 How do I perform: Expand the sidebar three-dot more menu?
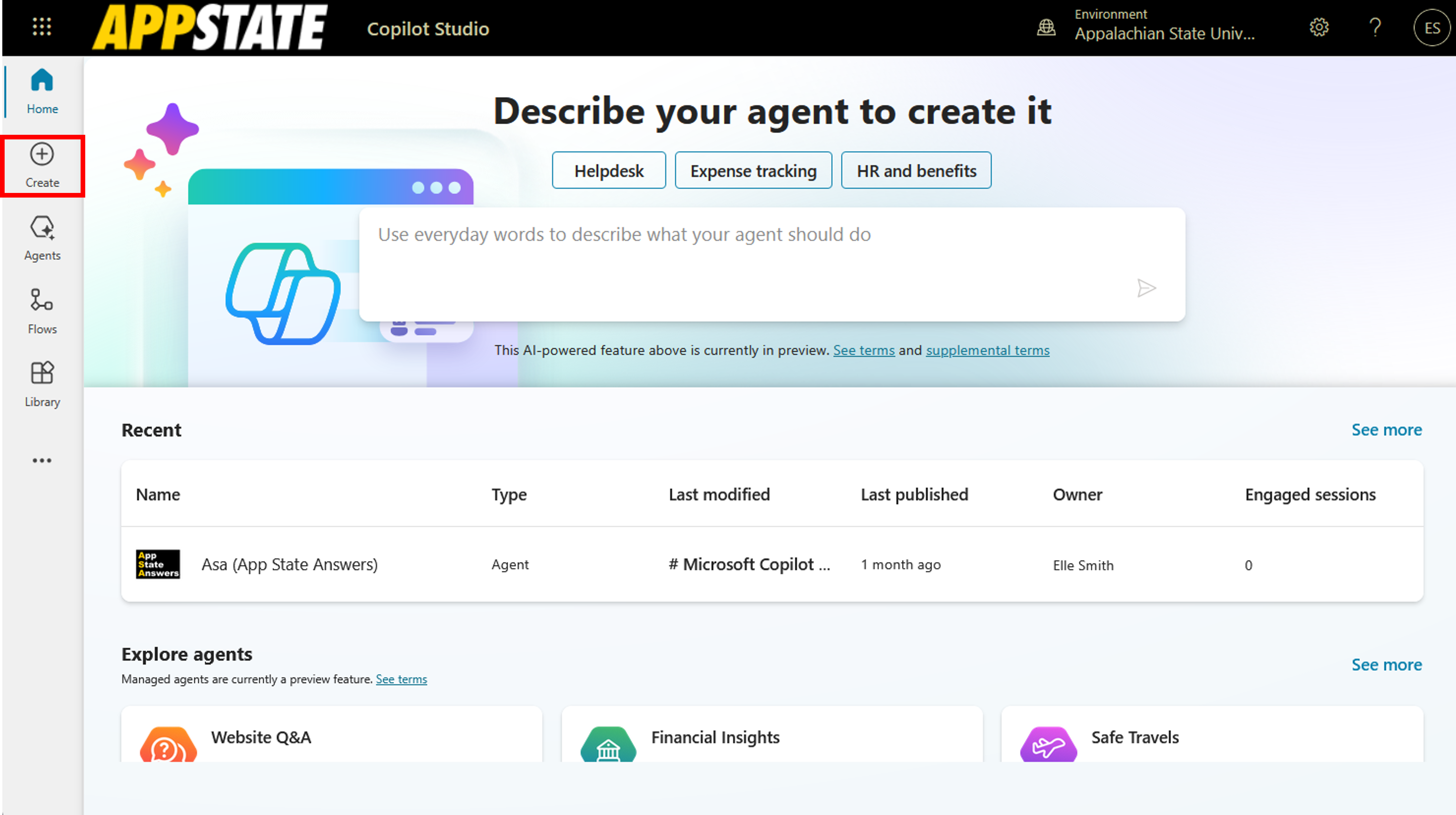(x=42, y=461)
